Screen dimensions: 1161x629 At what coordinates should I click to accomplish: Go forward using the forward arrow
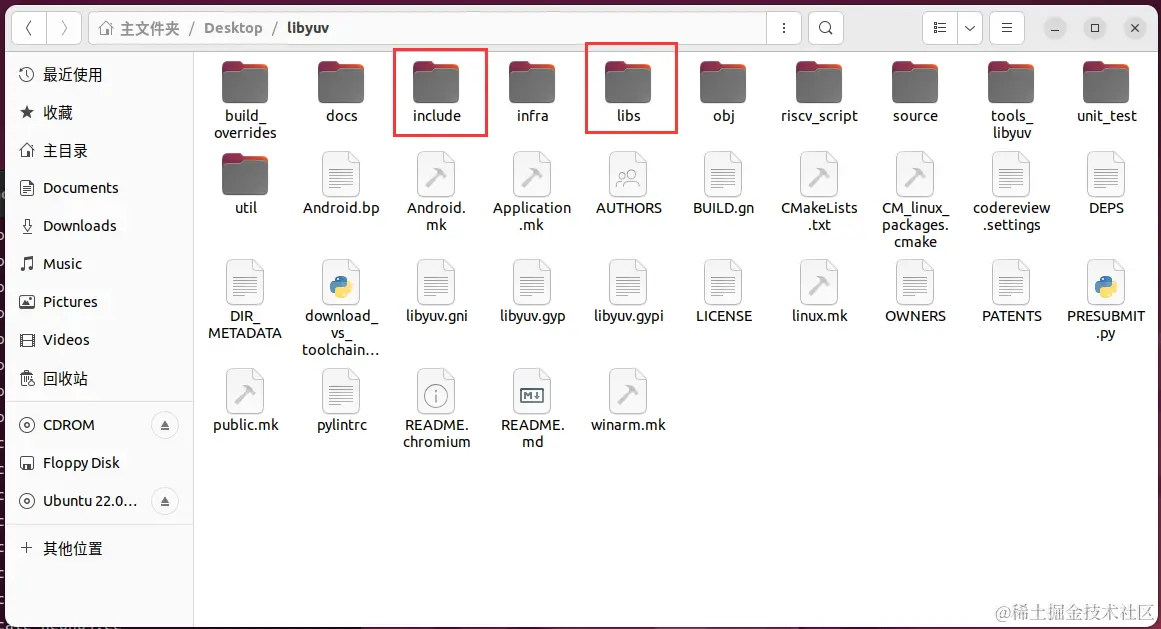[x=64, y=28]
